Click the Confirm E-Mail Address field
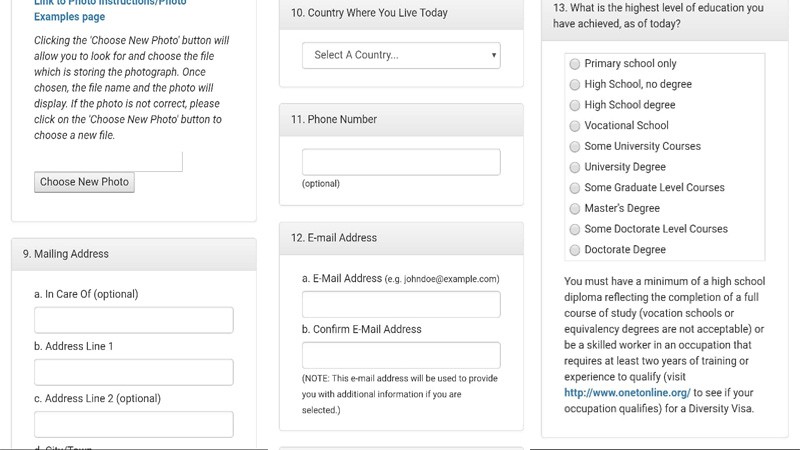 (401, 355)
